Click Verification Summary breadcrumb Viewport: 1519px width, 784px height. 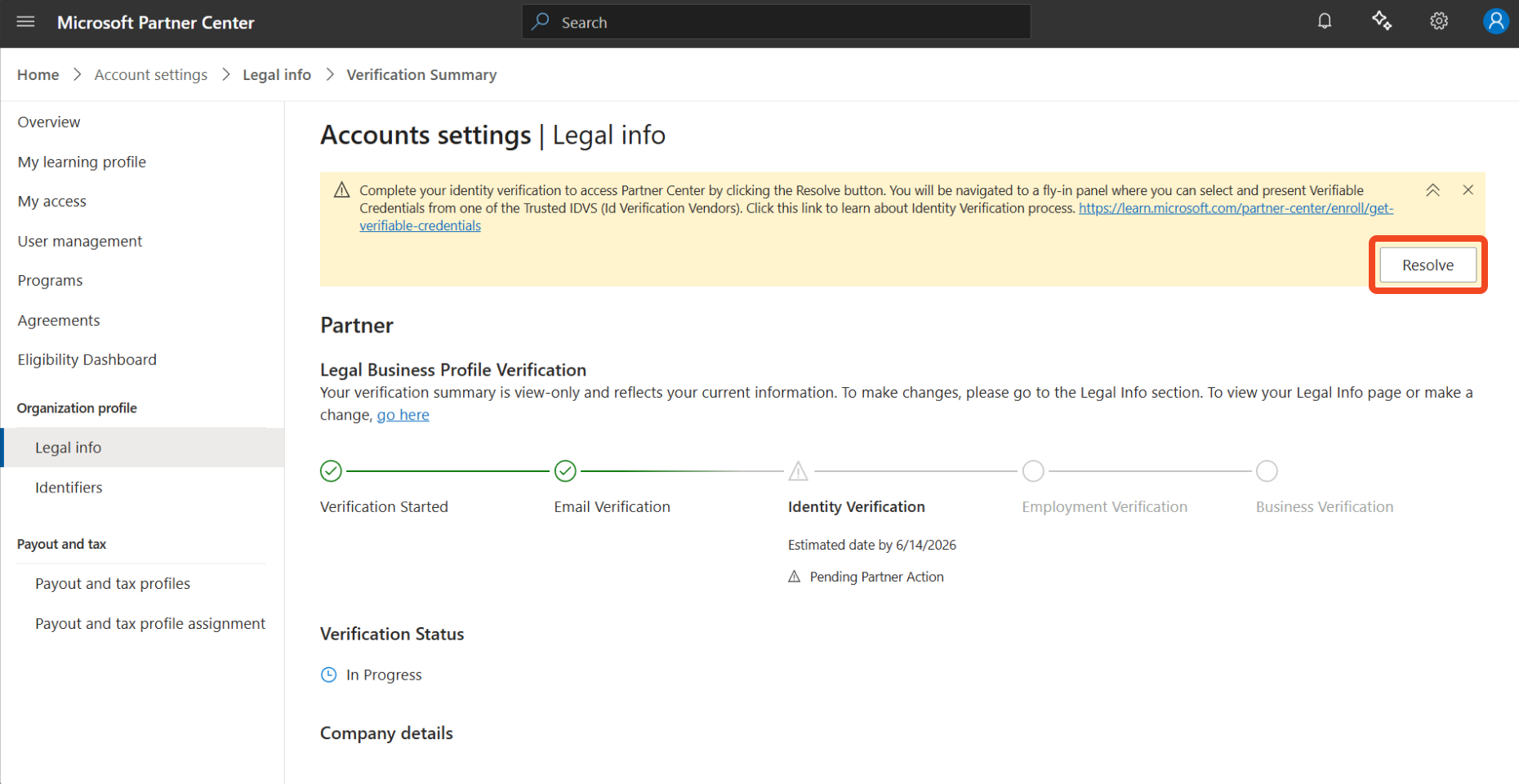pos(421,74)
